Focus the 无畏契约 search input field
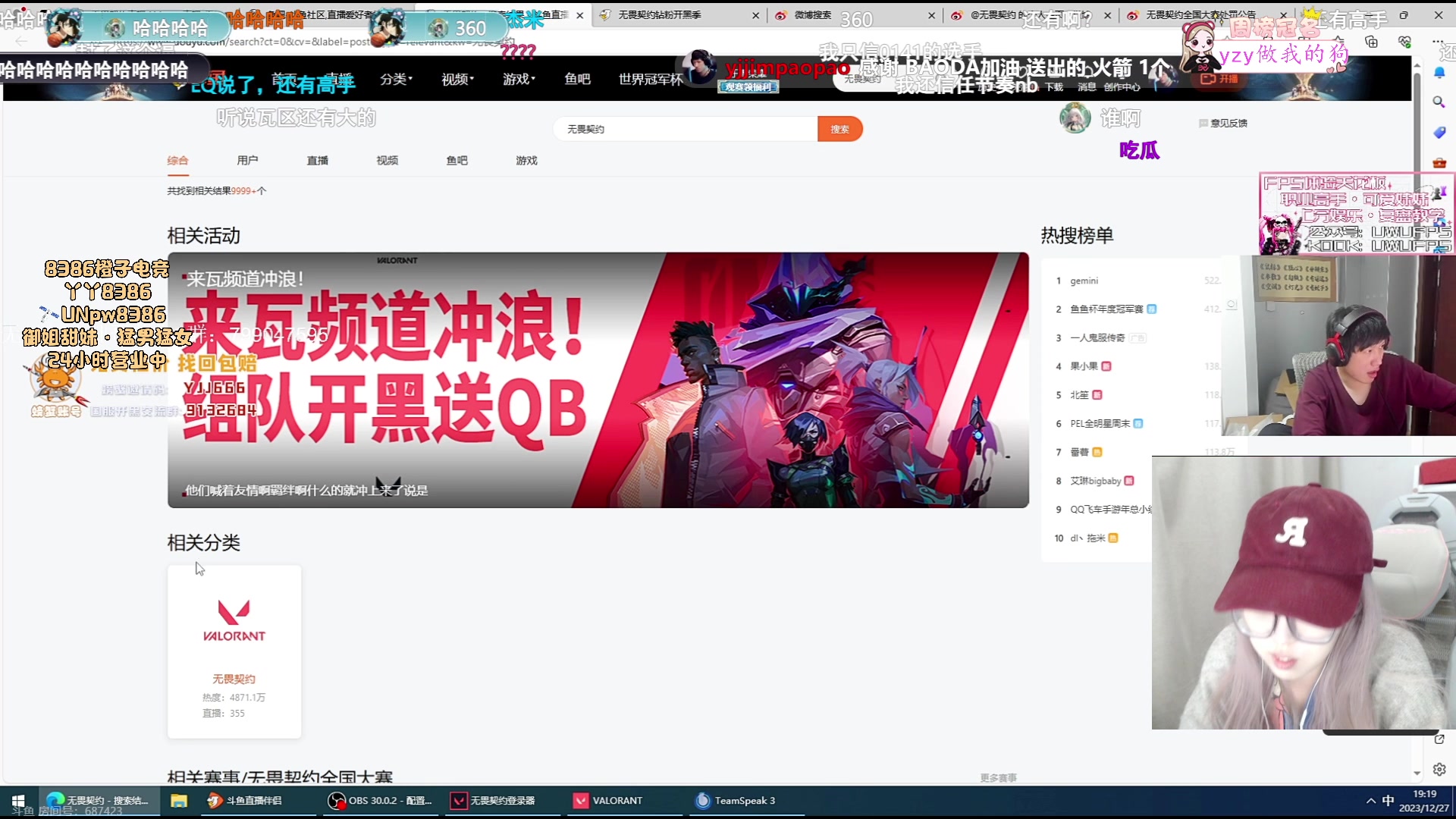This screenshot has height=819, width=1456. (x=686, y=129)
